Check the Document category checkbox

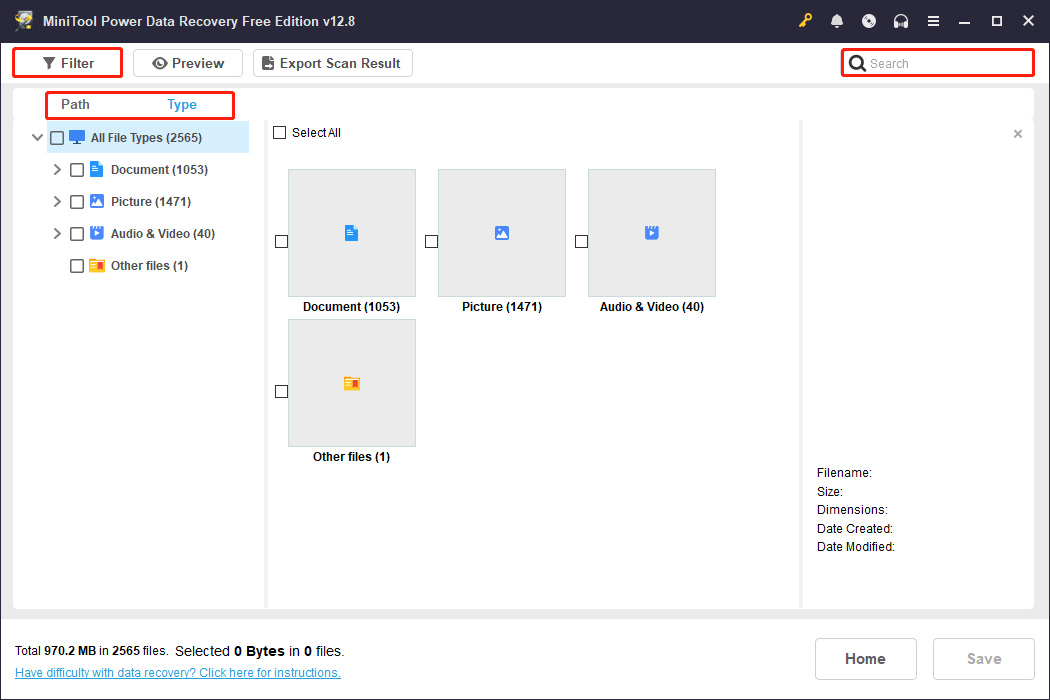click(77, 169)
